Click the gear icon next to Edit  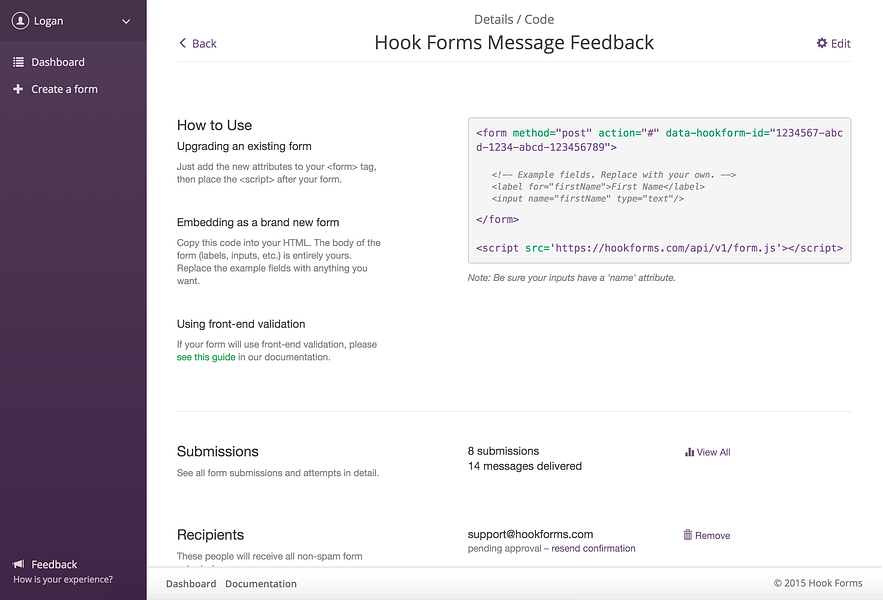pyautogui.click(x=822, y=43)
